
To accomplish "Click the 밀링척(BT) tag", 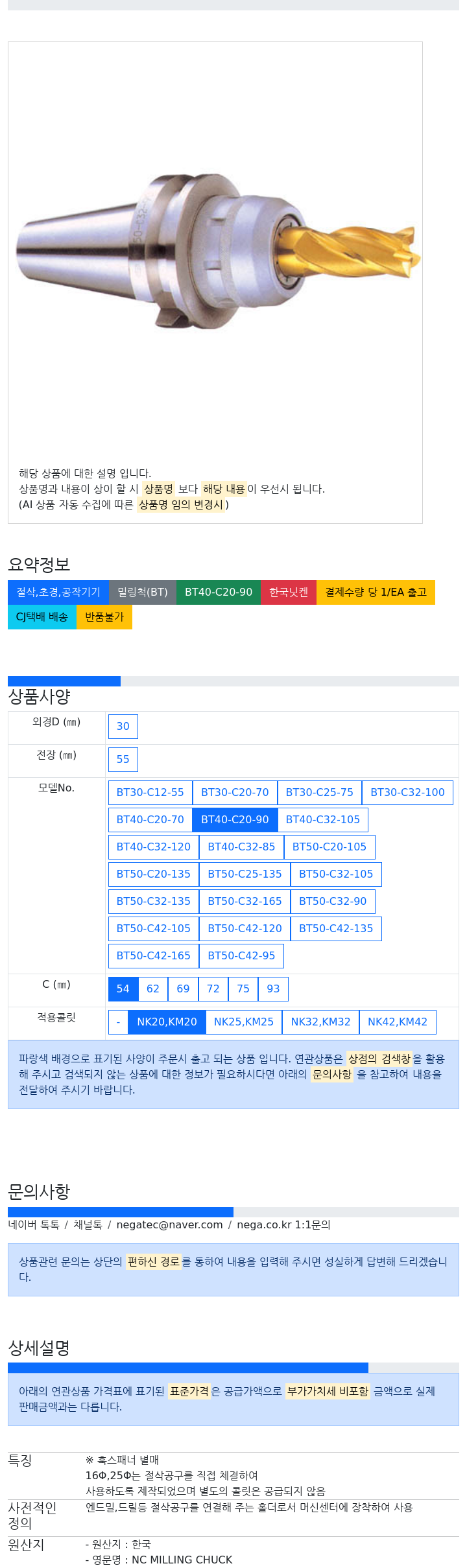I will pos(143,592).
